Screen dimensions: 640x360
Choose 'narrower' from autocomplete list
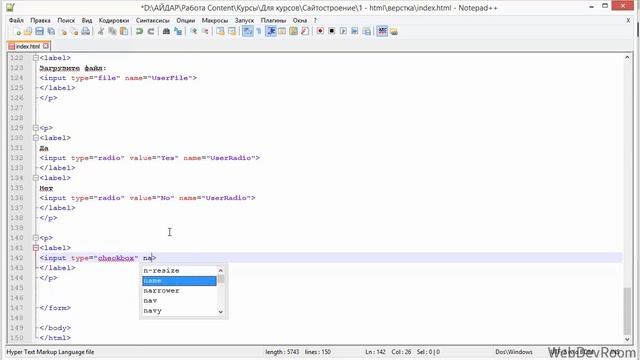pyautogui.click(x=179, y=291)
